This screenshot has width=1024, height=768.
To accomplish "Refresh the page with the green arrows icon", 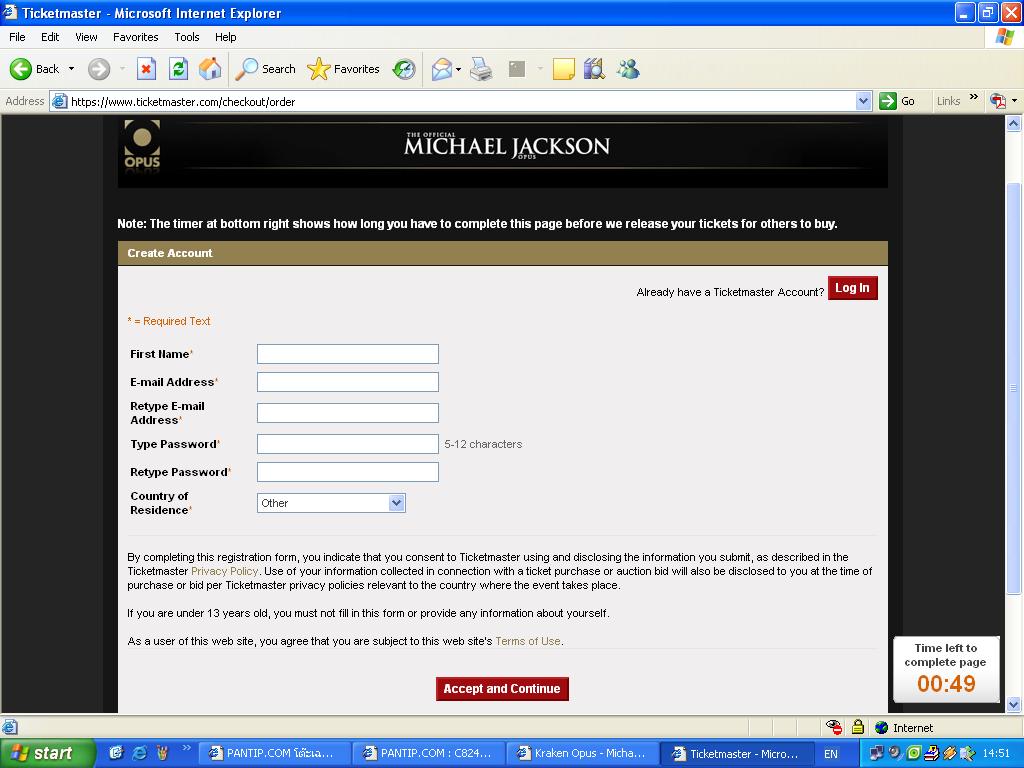I will (178, 69).
